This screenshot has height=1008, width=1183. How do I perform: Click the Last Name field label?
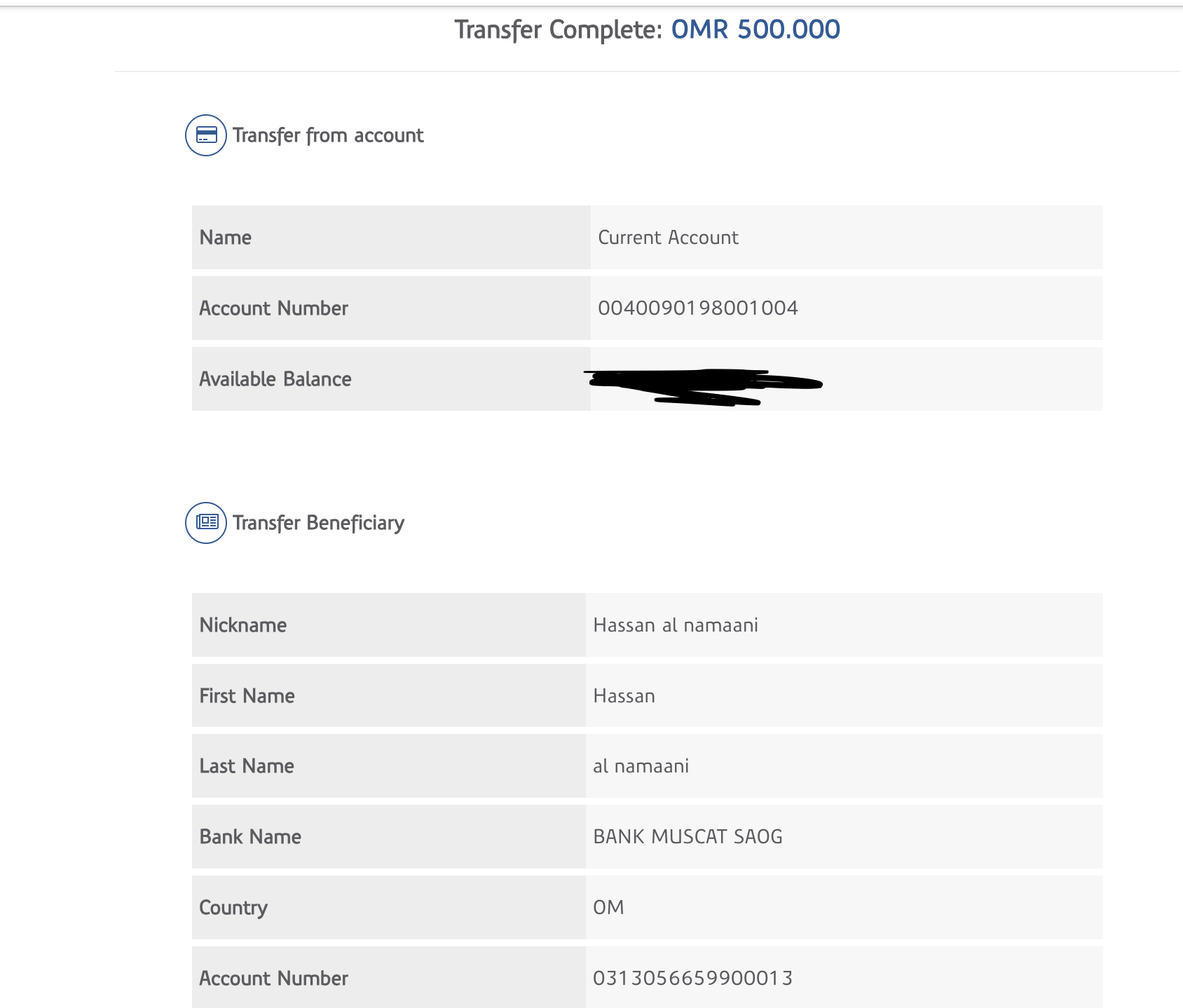point(247,766)
